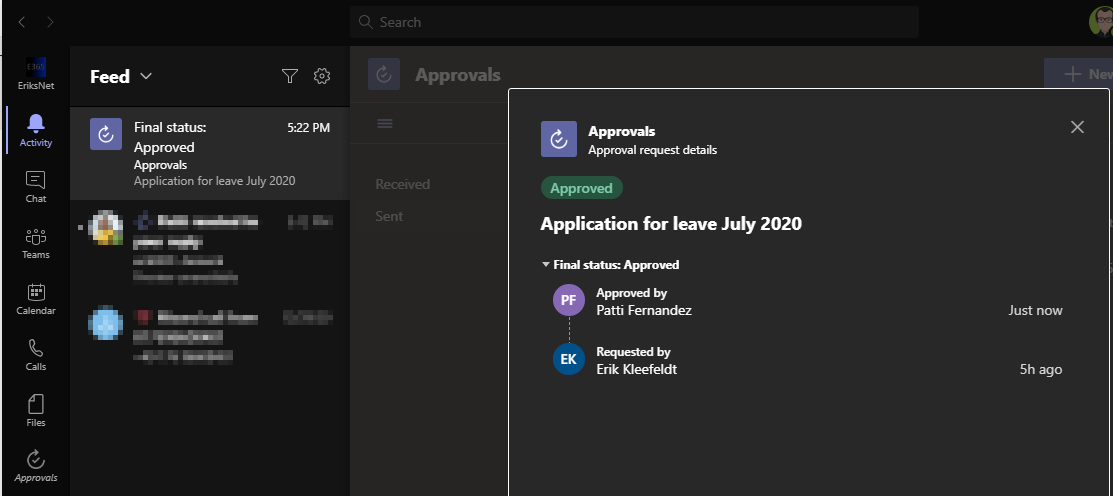Image resolution: width=1113 pixels, height=496 pixels.
Task: Open Files in the sidebar
Action: pos(36,411)
